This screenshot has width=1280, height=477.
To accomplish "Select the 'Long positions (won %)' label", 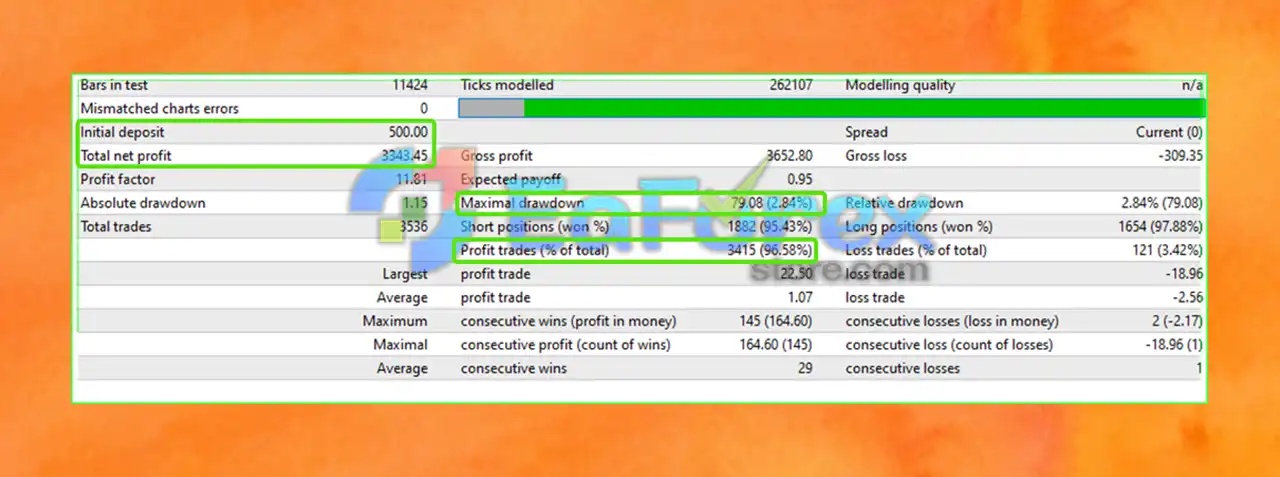I will point(919,227).
